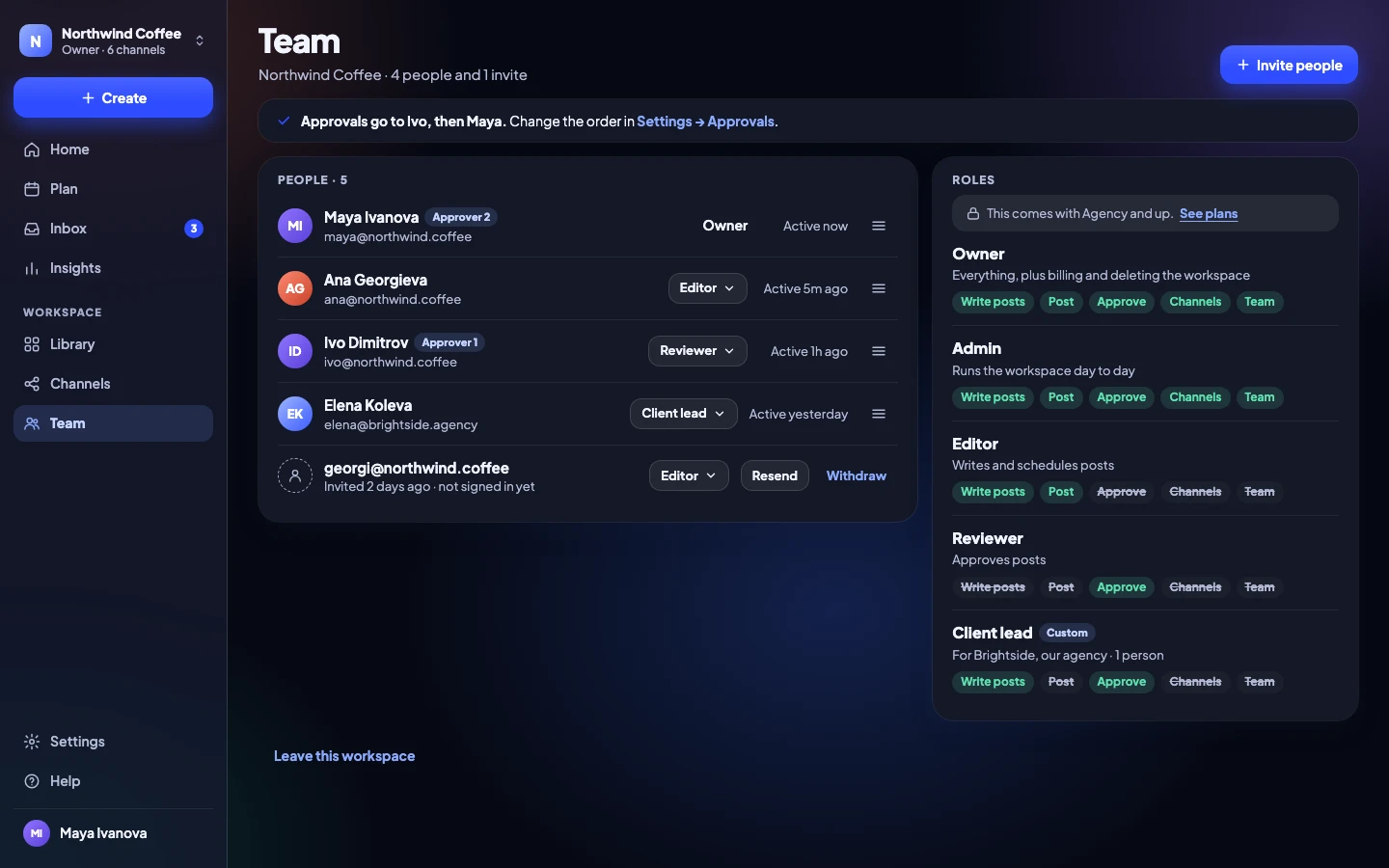Open Ivo Dimitrov's row menu icon
Image resolution: width=1389 pixels, height=868 pixels.
pos(879,351)
